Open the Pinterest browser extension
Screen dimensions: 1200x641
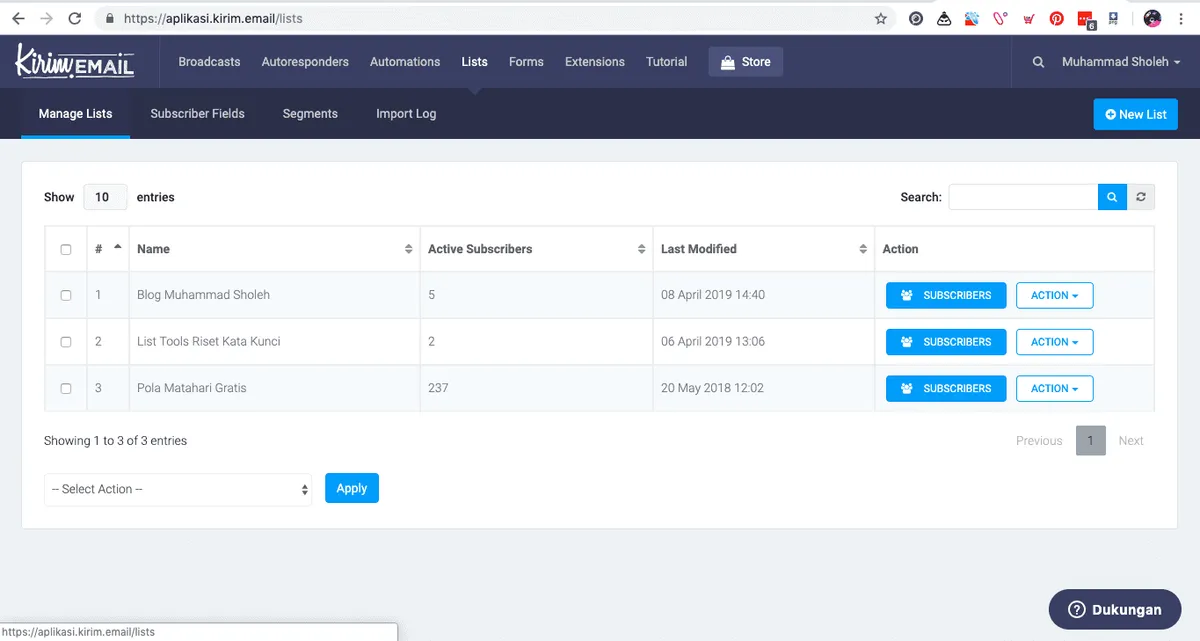[x=1056, y=18]
